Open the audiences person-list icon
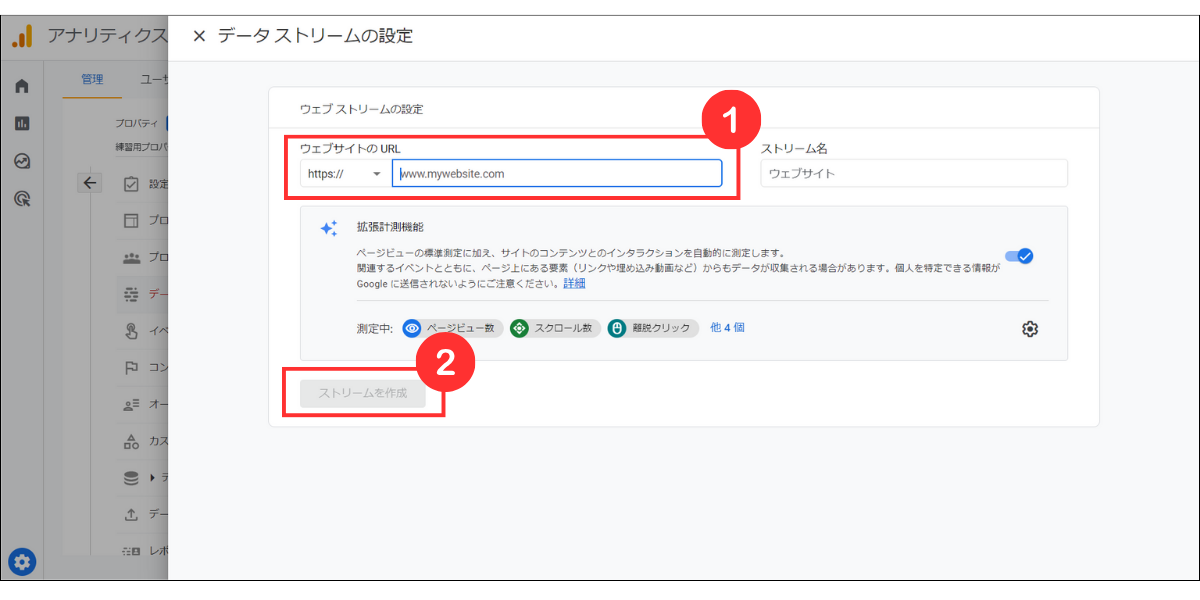This screenshot has width=1200, height=600. click(x=131, y=404)
